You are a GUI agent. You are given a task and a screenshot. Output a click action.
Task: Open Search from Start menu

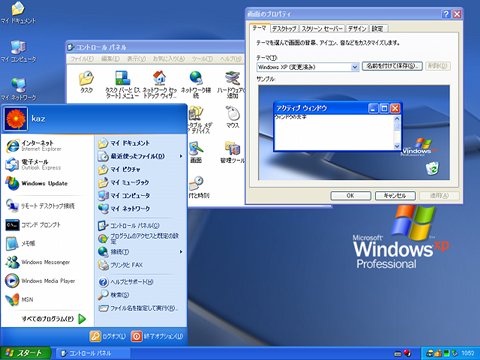click(x=113, y=295)
